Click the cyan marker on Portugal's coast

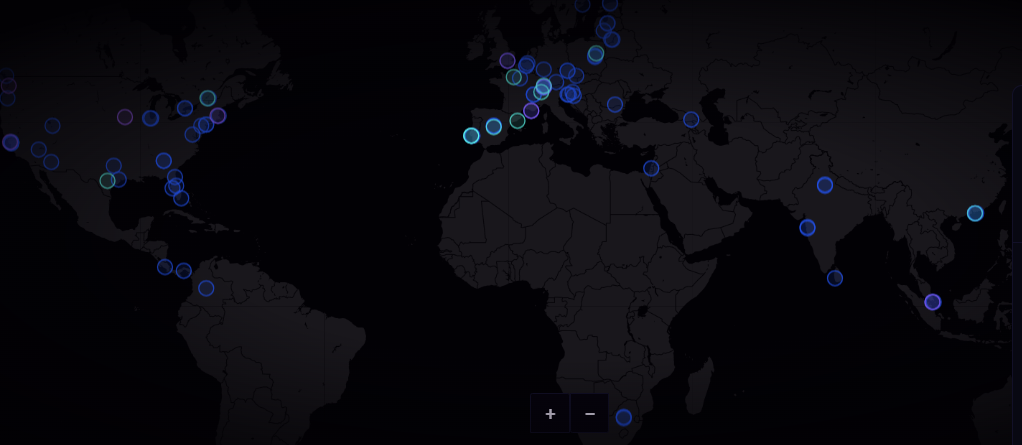pos(471,136)
